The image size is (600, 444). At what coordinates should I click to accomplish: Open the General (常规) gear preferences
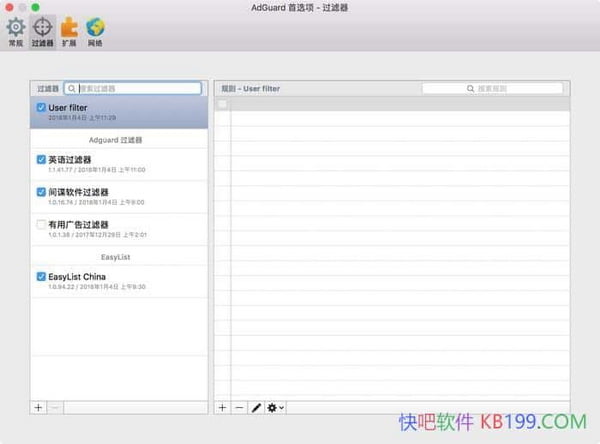point(15,32)
